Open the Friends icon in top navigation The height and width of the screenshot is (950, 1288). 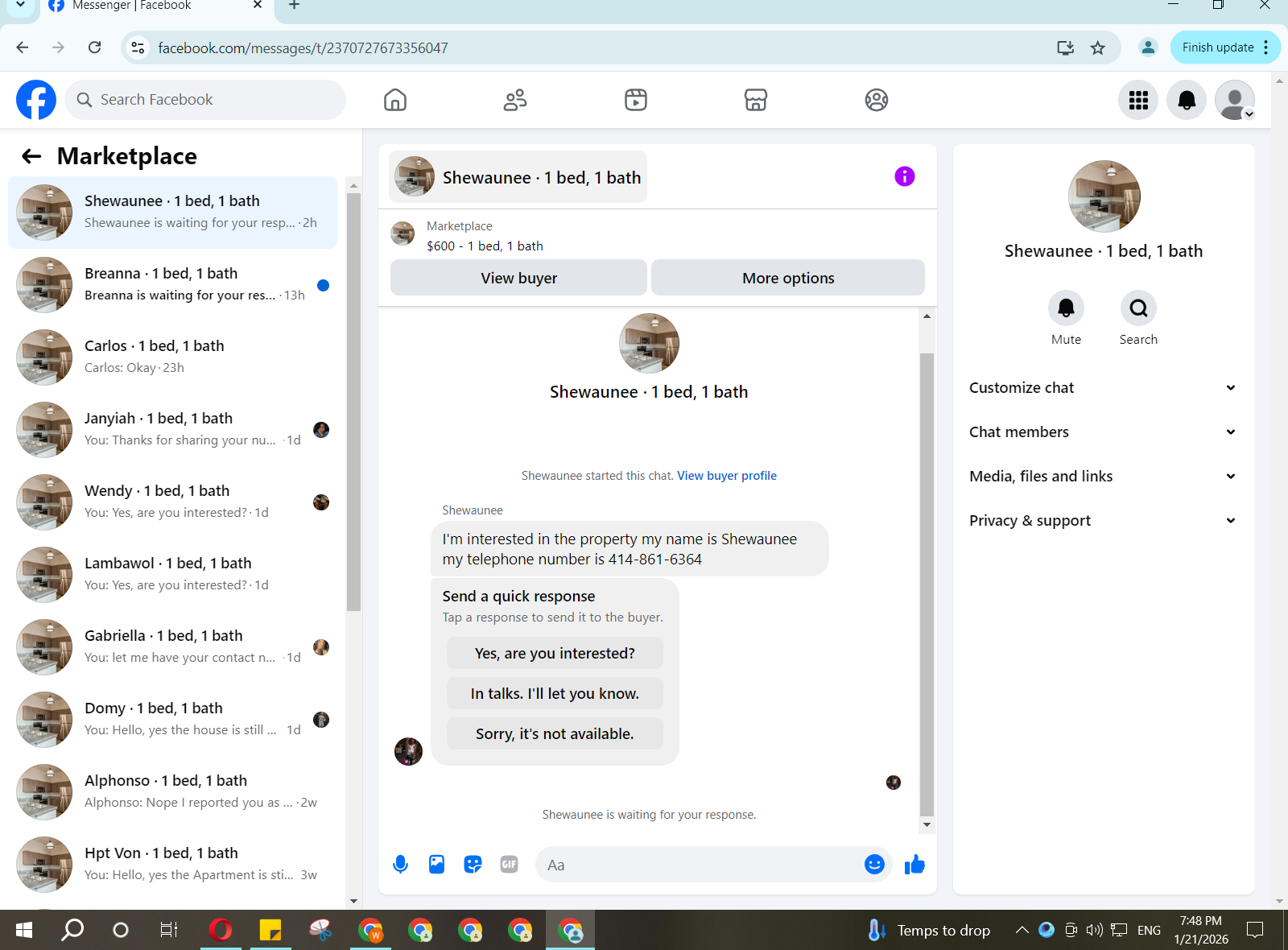(515, 100)
